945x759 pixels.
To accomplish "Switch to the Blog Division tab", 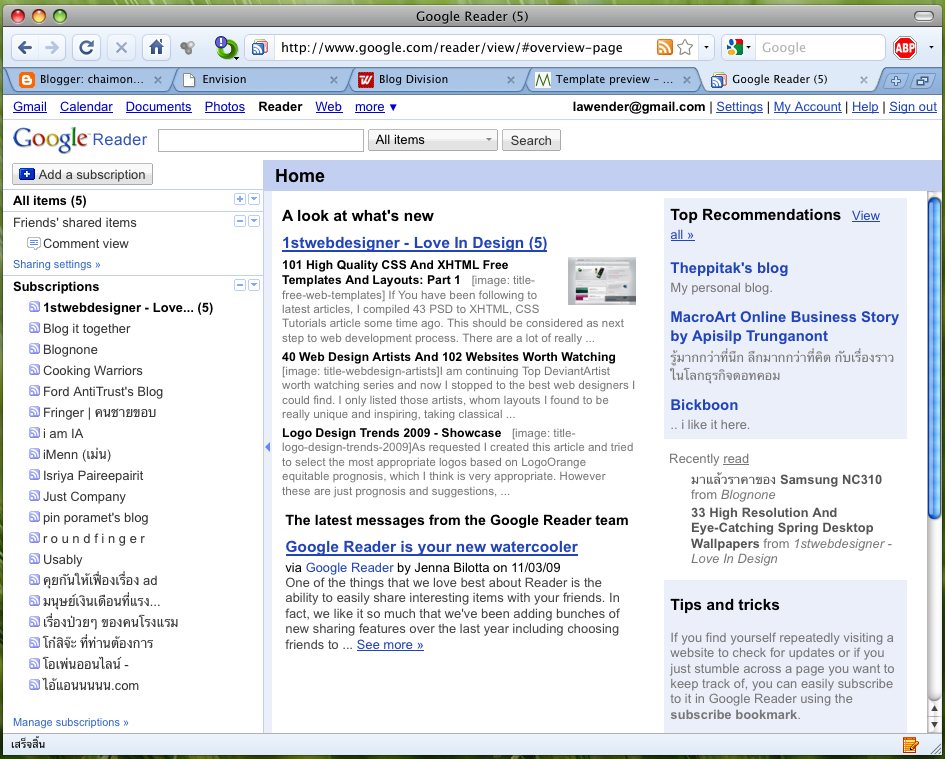I will pyautogui.click(x=434, y=80).
